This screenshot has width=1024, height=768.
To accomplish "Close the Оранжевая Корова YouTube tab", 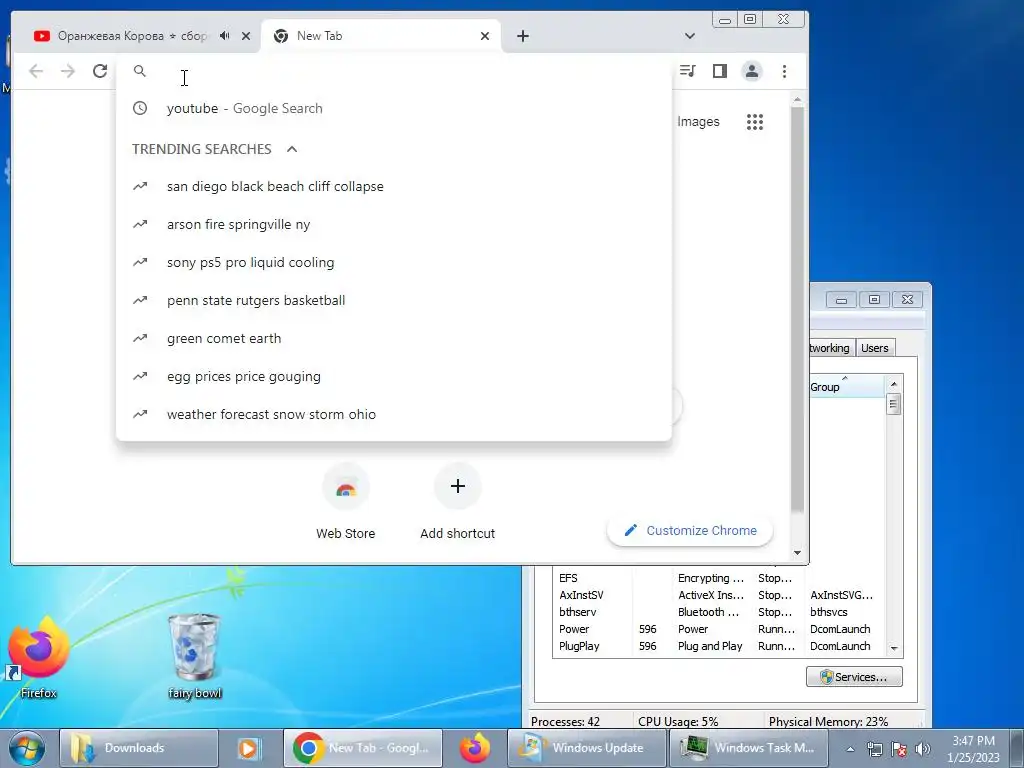I will 246,36.
